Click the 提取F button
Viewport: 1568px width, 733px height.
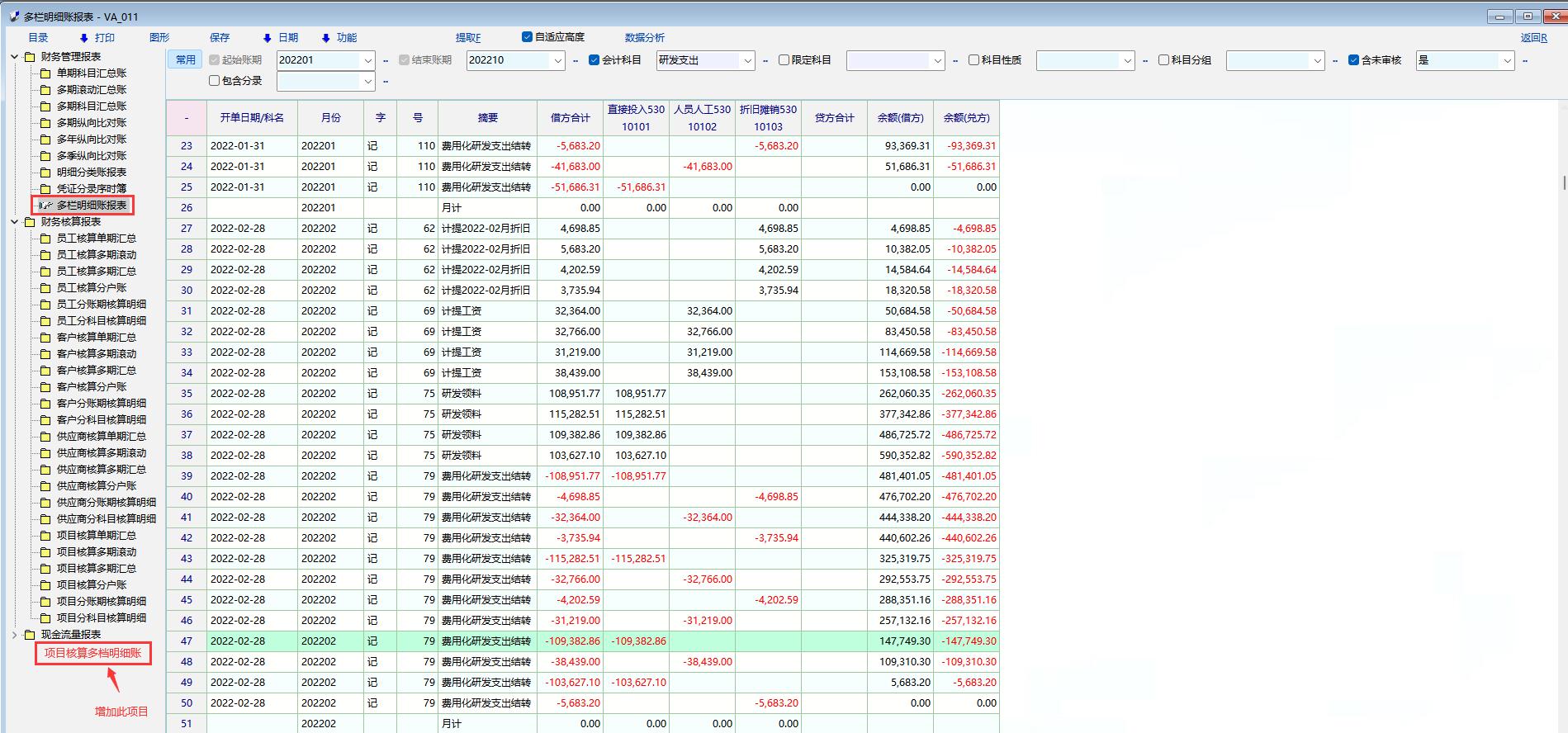coord(467,38)
